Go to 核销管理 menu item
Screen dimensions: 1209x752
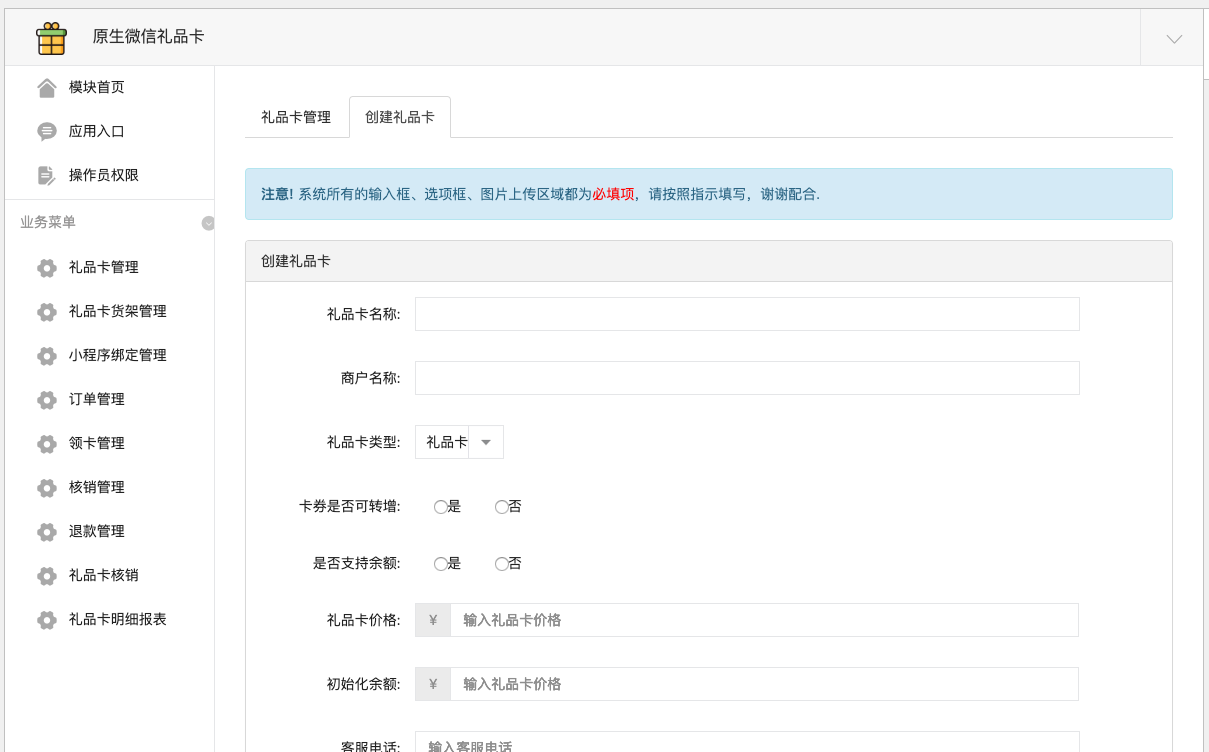[97, 488]
